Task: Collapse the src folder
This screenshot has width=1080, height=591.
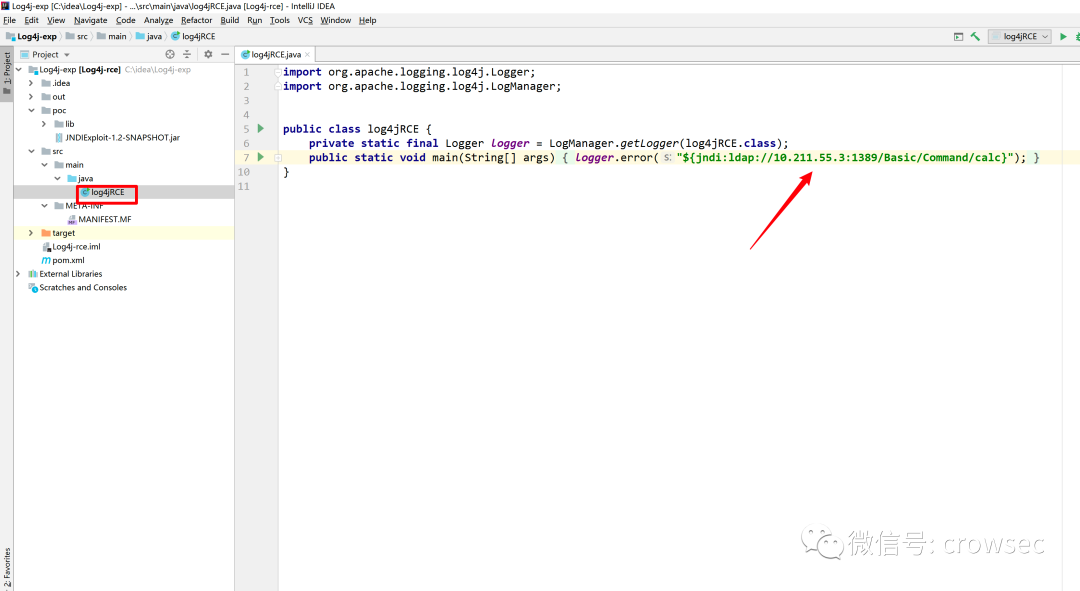Action: 31,151
